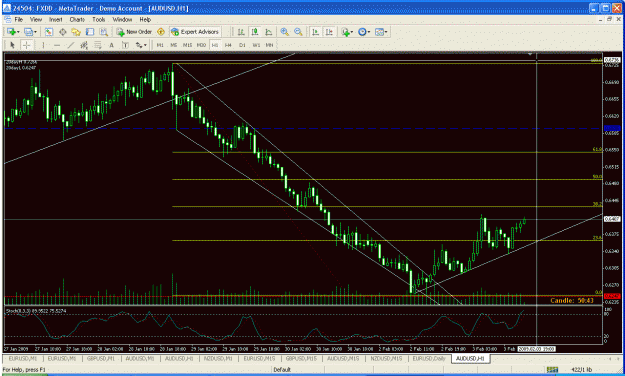Select the Cursor arrow tool
The width and height of the screenshot is (625, 376).
12,45
